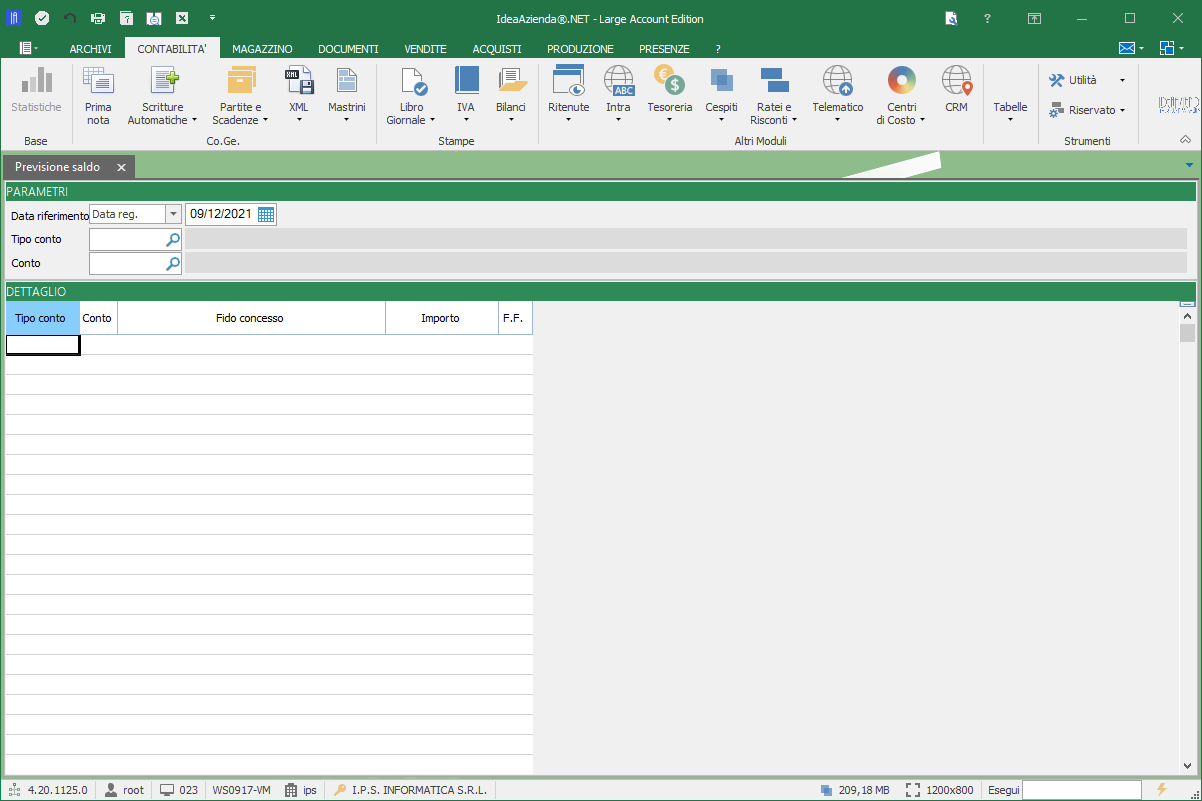
Task: Click the ribbon display options icon
Action: [1035, 18]
